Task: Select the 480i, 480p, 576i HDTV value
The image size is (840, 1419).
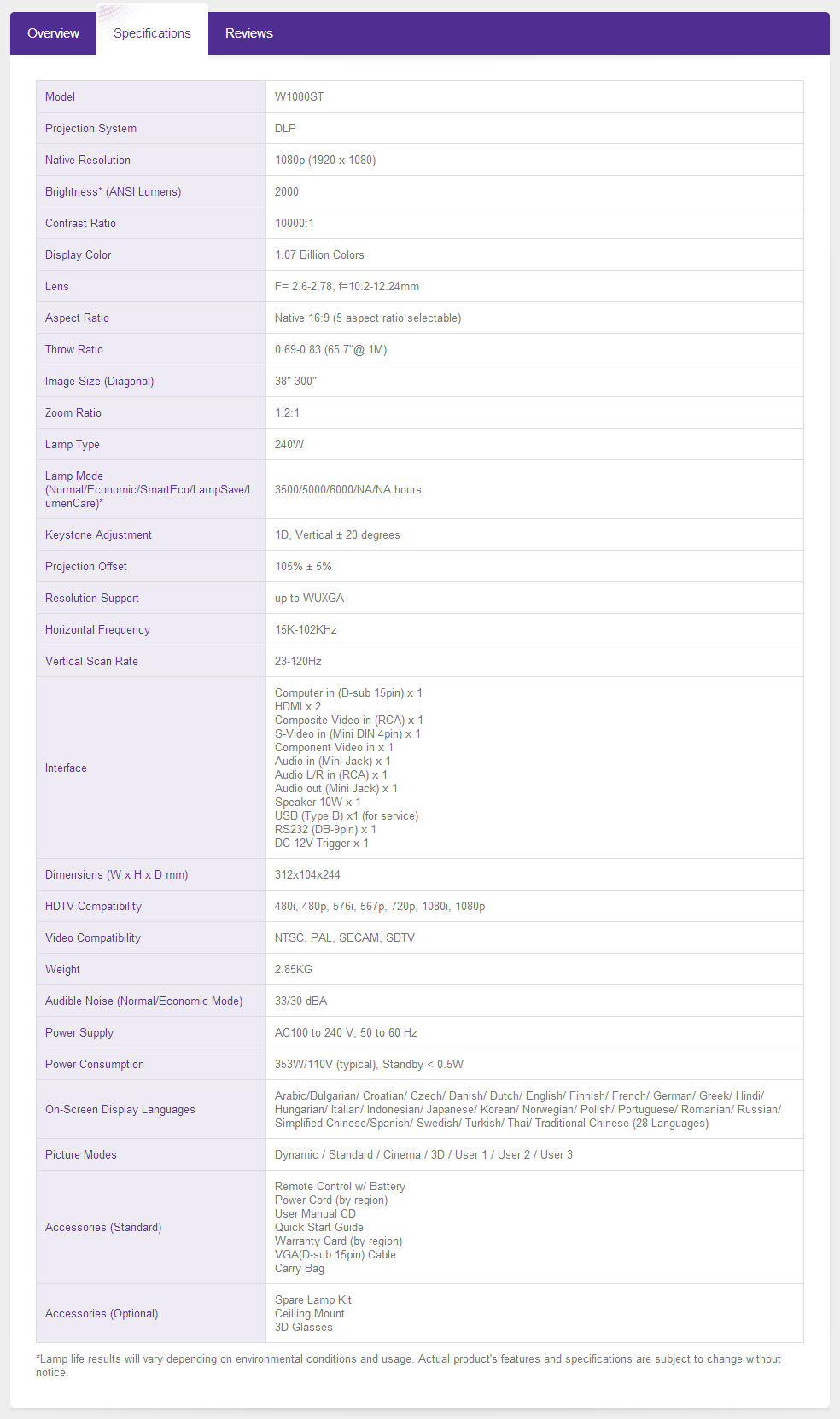Action: (x=380, y=906)
